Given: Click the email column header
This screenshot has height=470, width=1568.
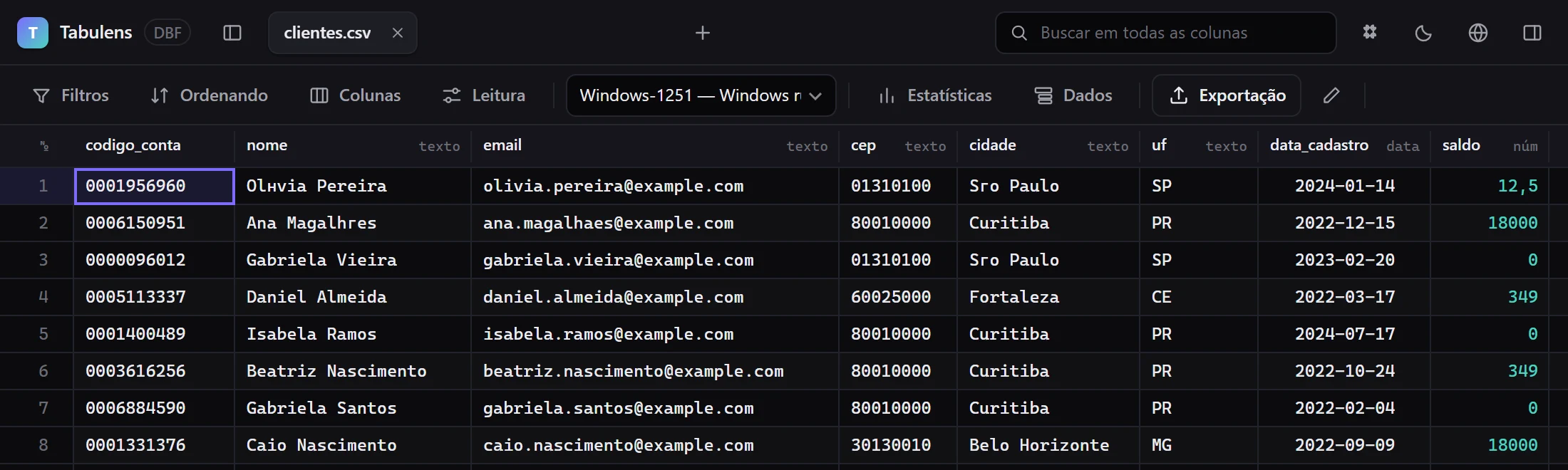Looking at the screenshot, I should 655,146.
